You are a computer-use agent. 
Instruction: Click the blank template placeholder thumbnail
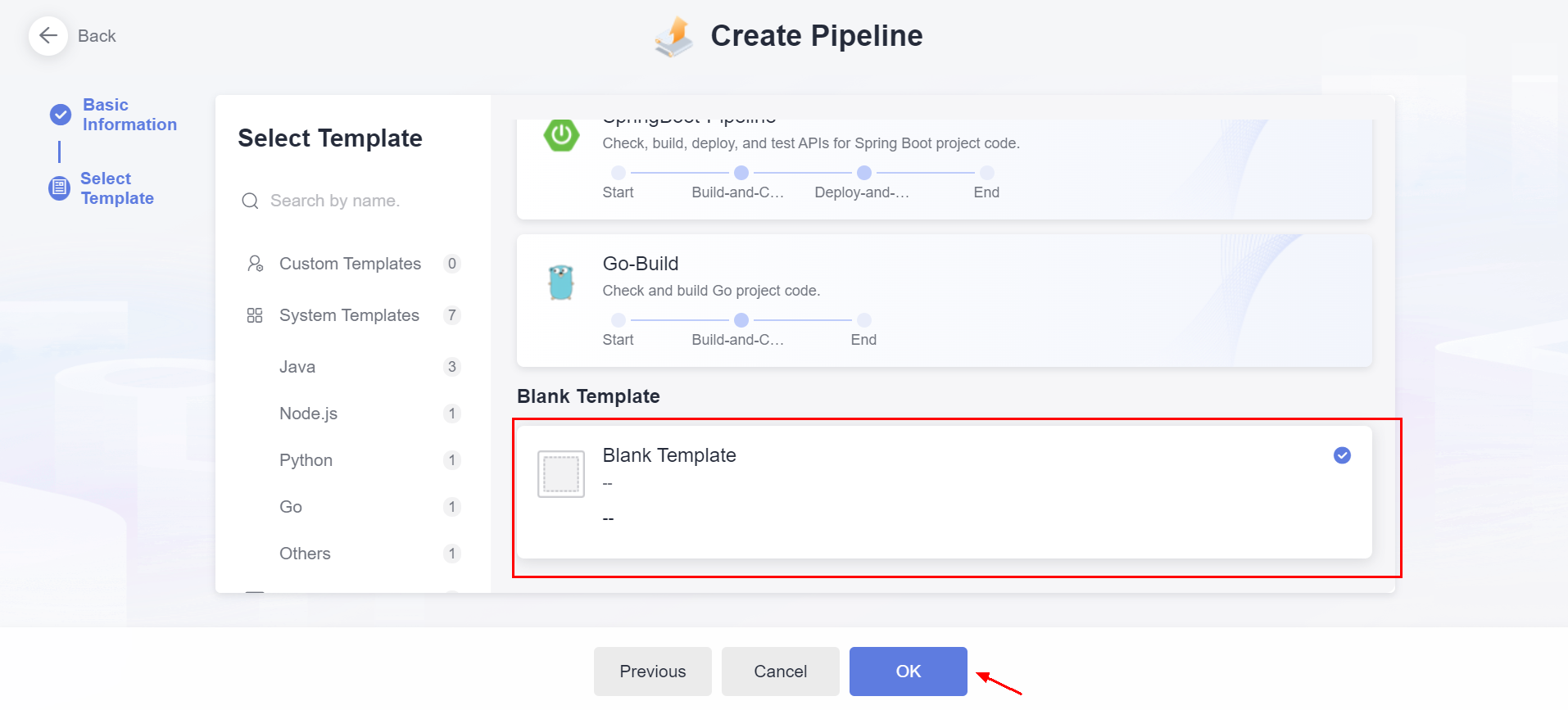coord(561,474)
